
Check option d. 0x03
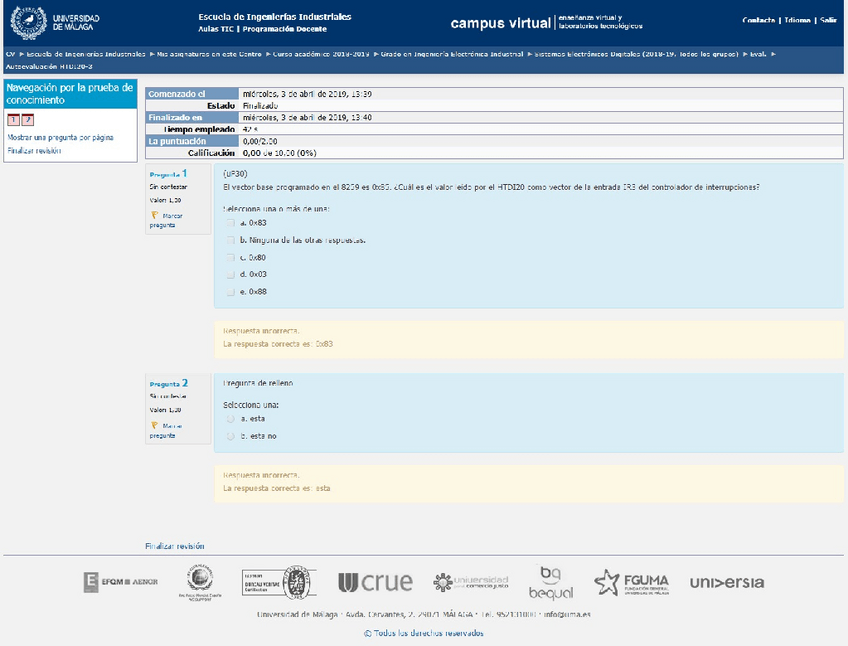tap(231, 274)
